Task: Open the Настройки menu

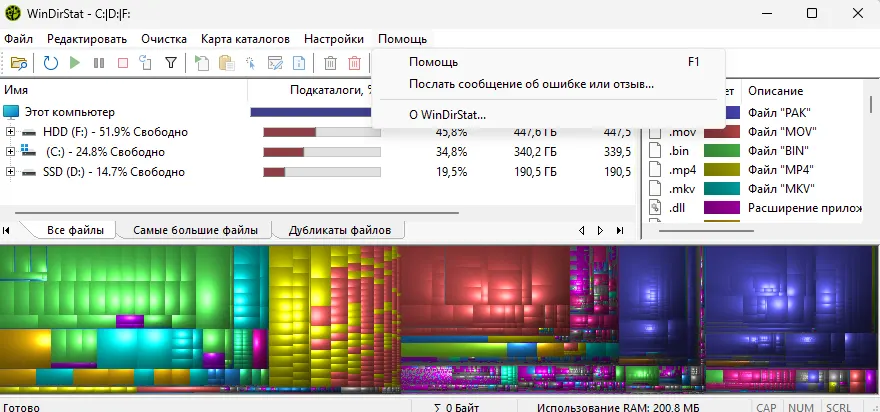Action: tap(333, 38)
